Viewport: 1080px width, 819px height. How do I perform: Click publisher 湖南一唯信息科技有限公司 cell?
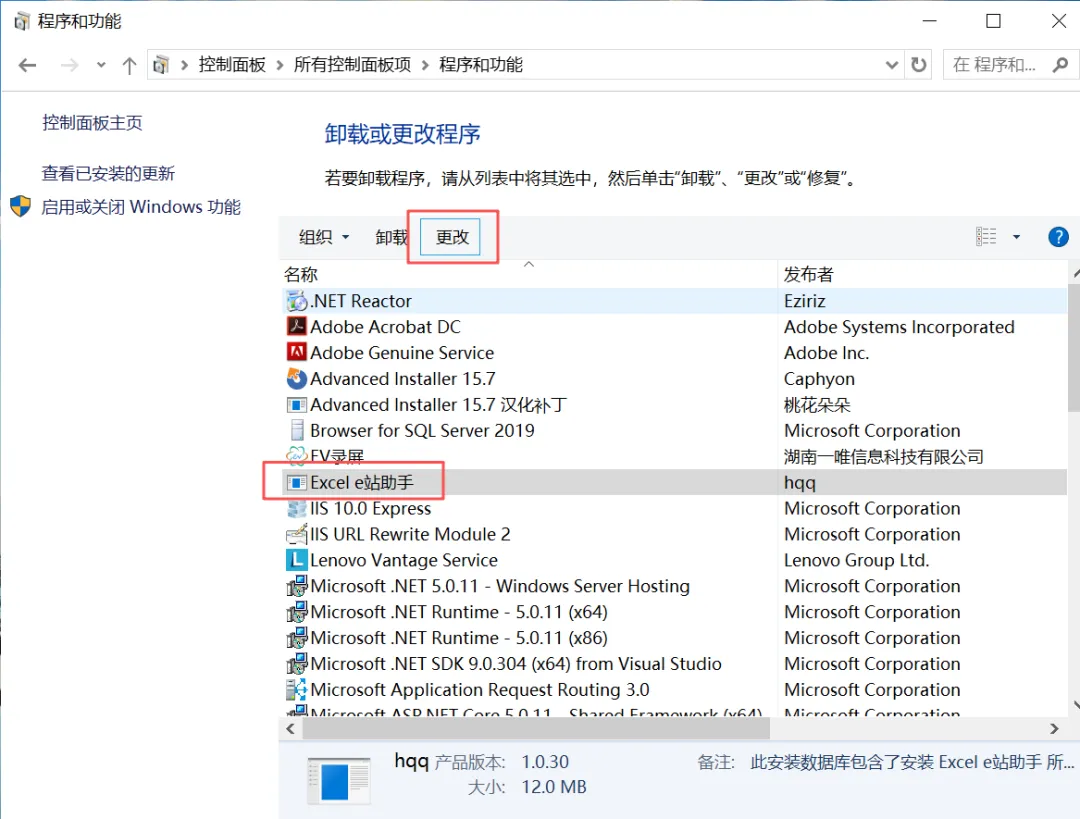(x=884, y=457)
